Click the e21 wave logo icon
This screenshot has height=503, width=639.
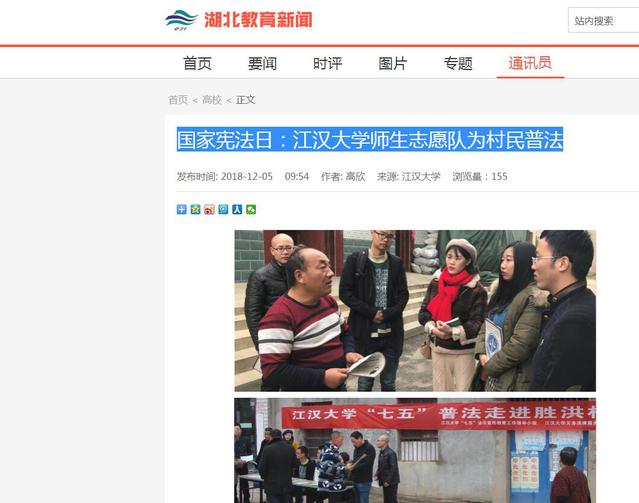[181, 20]
